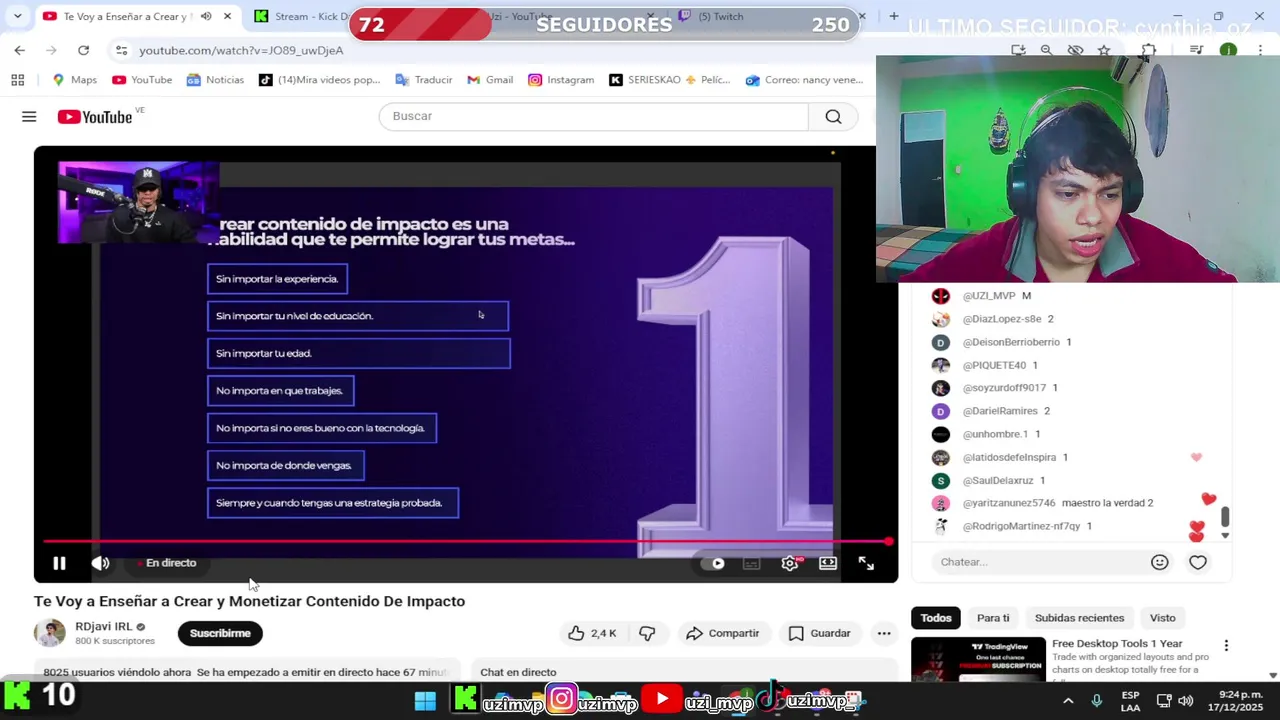This screenshot has height=720, width=1280.
Task: Open the emoji picker in chat
Action: tap(1160, 562)
